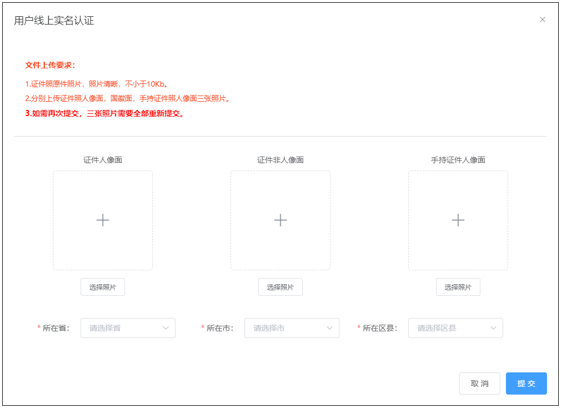Click plus icon under 手持证件人像面

(458, 220)
